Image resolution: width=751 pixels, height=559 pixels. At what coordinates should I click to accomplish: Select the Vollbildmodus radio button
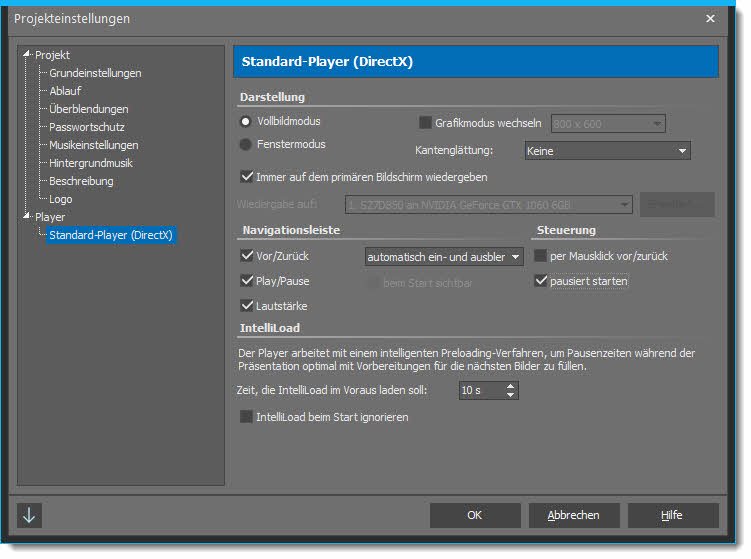point(246,121)
